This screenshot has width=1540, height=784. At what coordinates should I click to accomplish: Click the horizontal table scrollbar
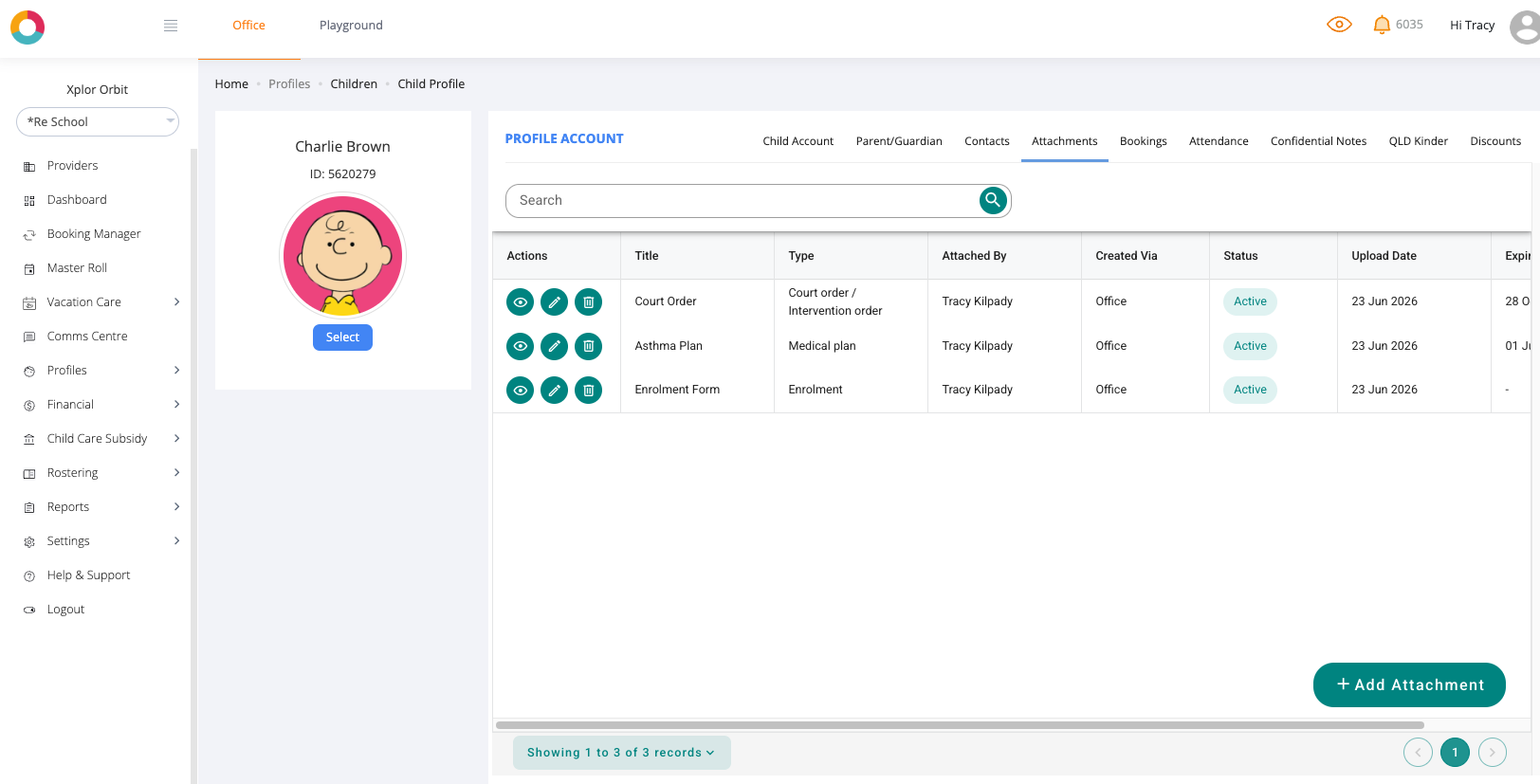(x=959, y=725)
